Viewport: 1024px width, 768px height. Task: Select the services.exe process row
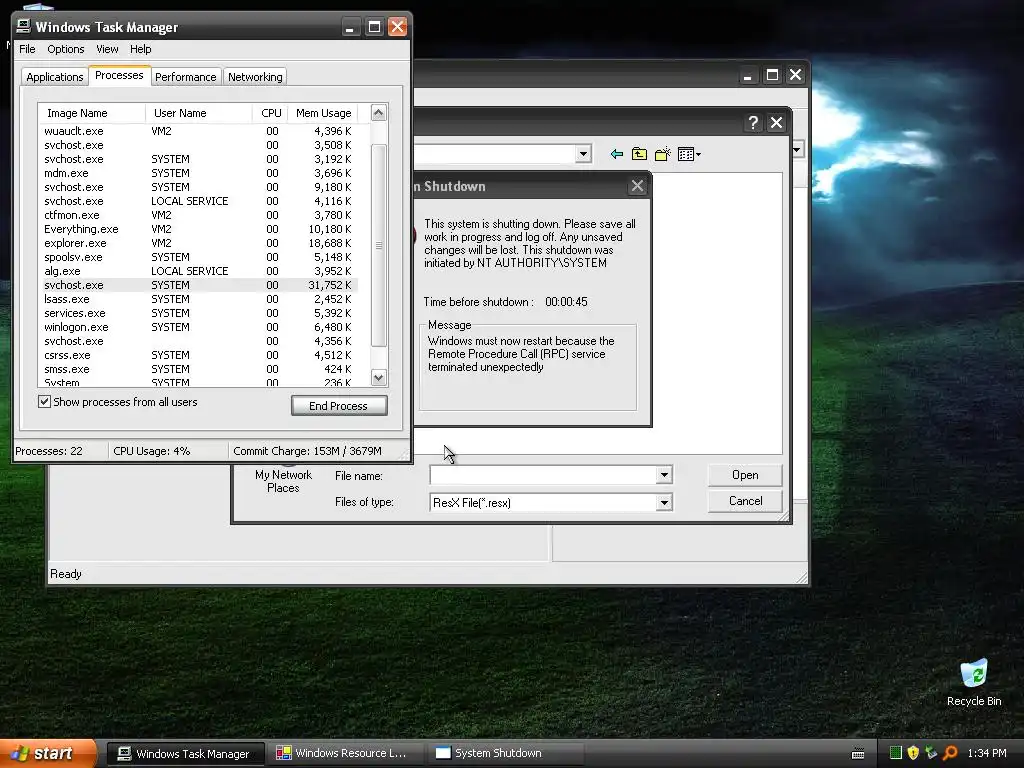198,313
